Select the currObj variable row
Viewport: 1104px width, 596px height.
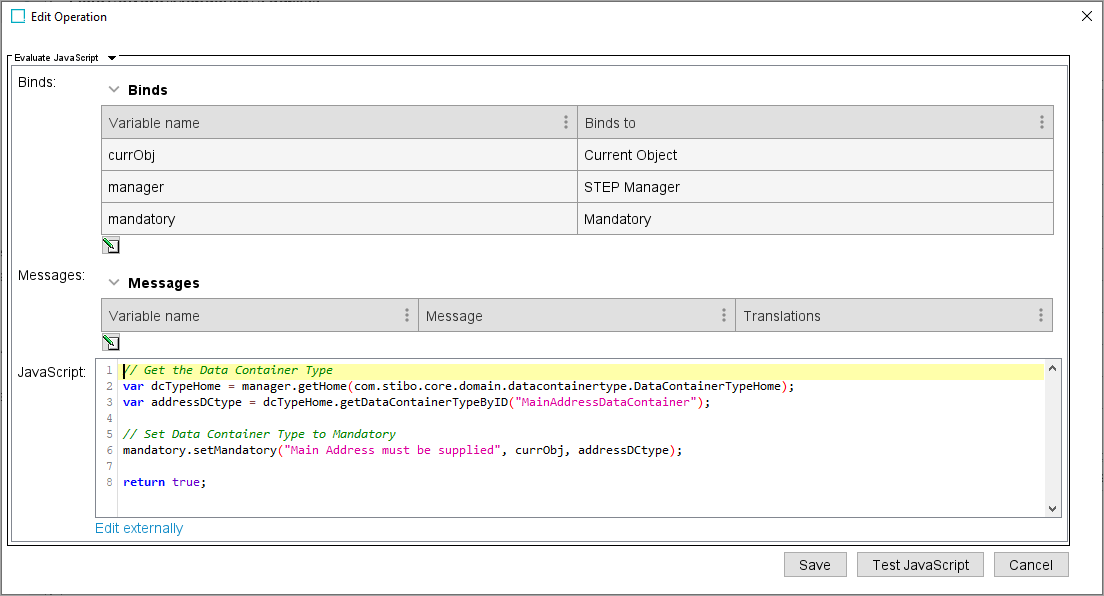point(339,155)
